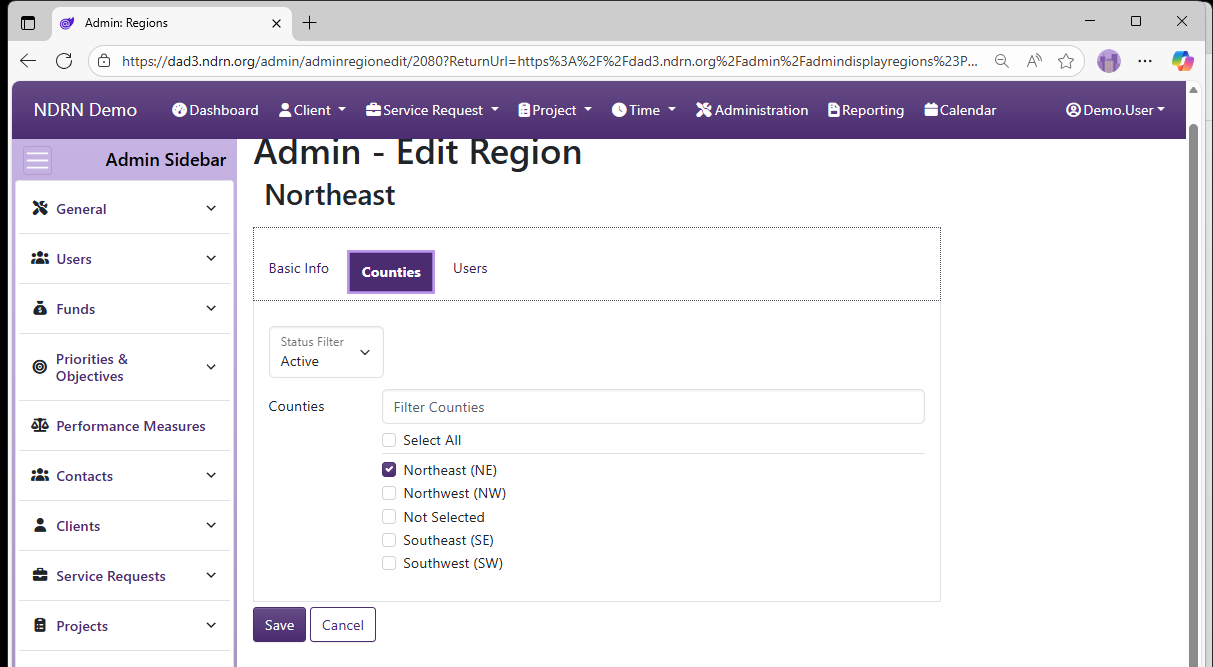Open a new browser tab
This screenshot has height=667, width=1213.
pyautogui.click(x=310, y=22)
